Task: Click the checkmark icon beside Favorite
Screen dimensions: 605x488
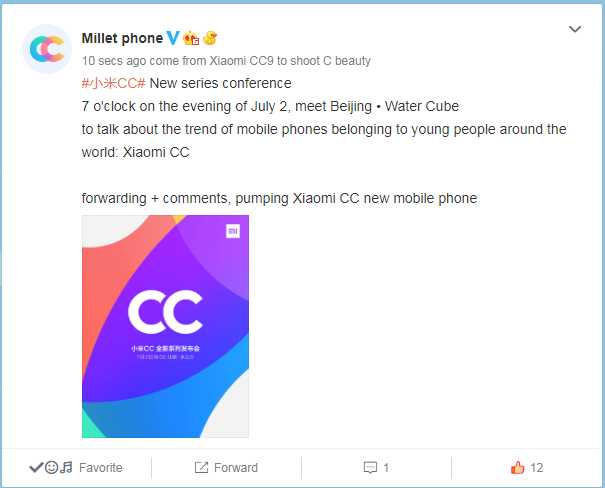Action: point(36,468)
